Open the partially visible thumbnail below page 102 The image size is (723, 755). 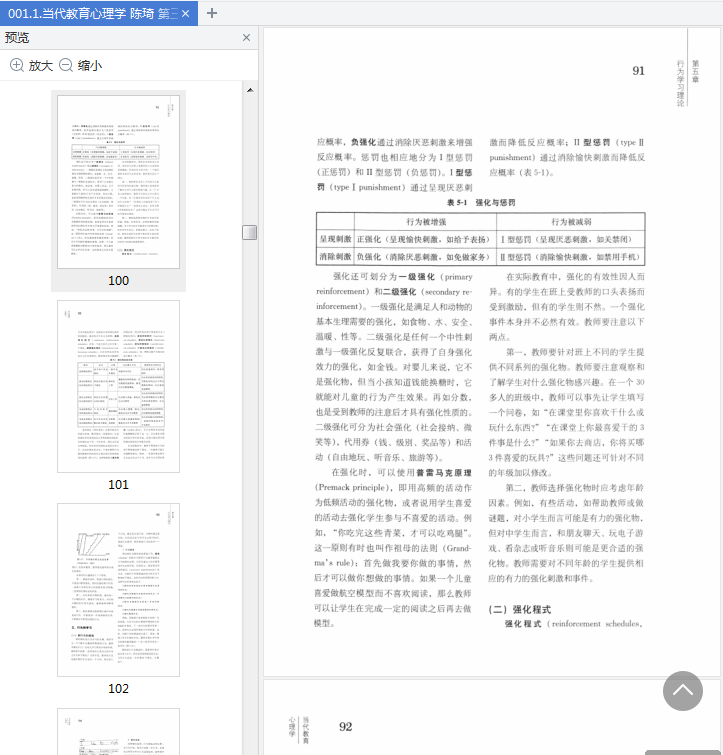click(118, 731)
